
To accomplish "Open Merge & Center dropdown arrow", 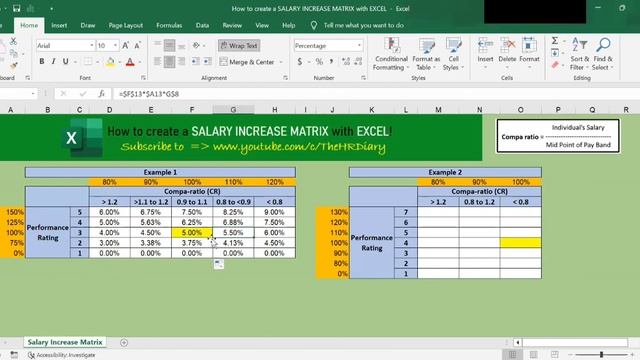I will tap(281, 62).
